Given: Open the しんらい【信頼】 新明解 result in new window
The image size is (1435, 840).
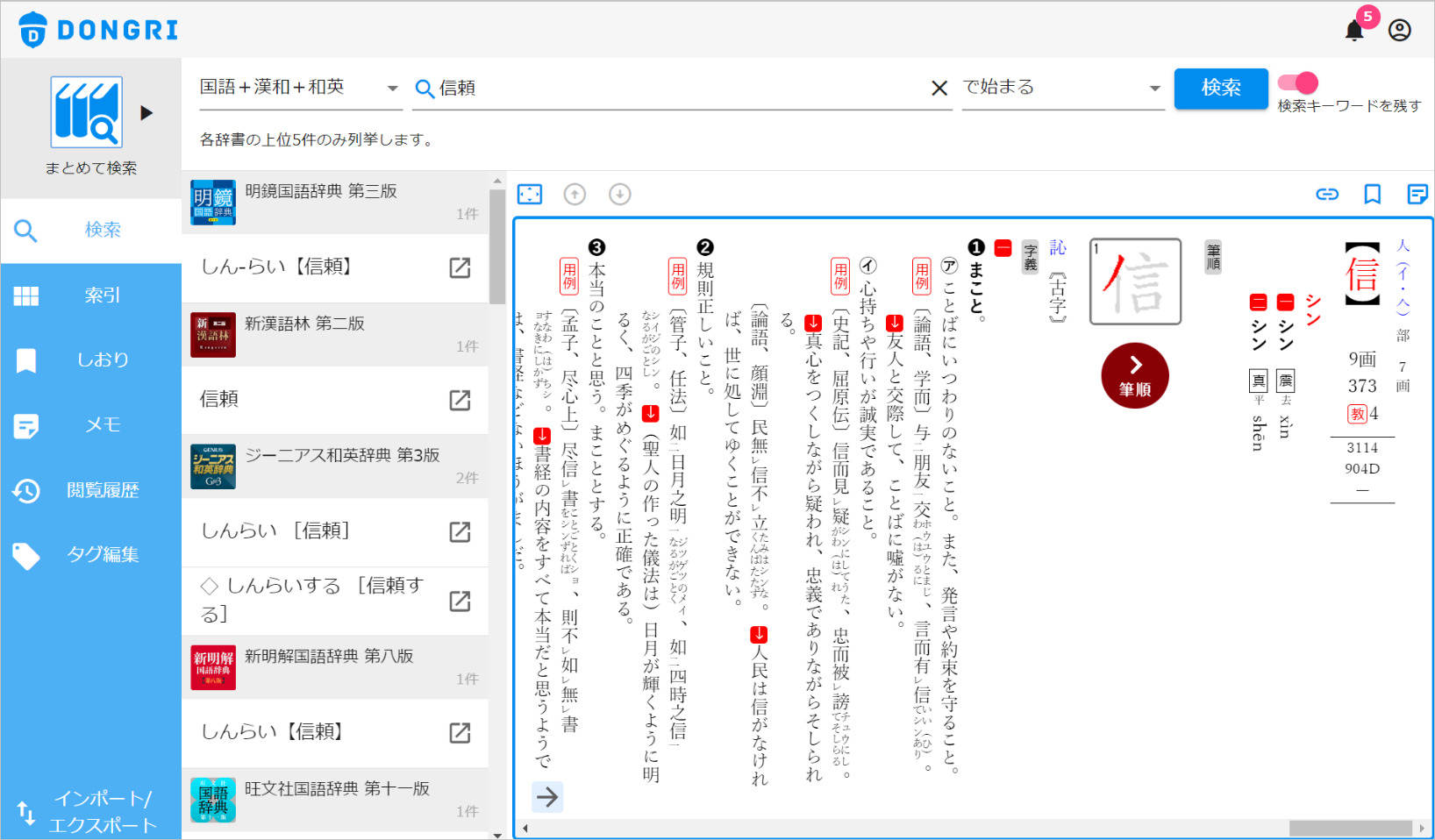Looking at the screenshot, I should coord(460,732).
